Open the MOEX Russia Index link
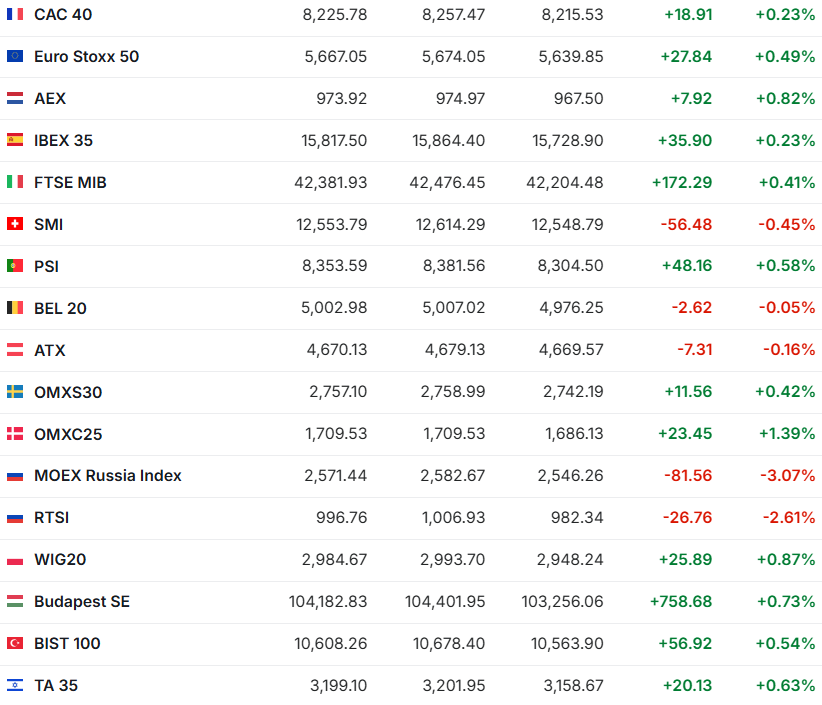This screenshot has width=822, height=705. pos(108,476)
